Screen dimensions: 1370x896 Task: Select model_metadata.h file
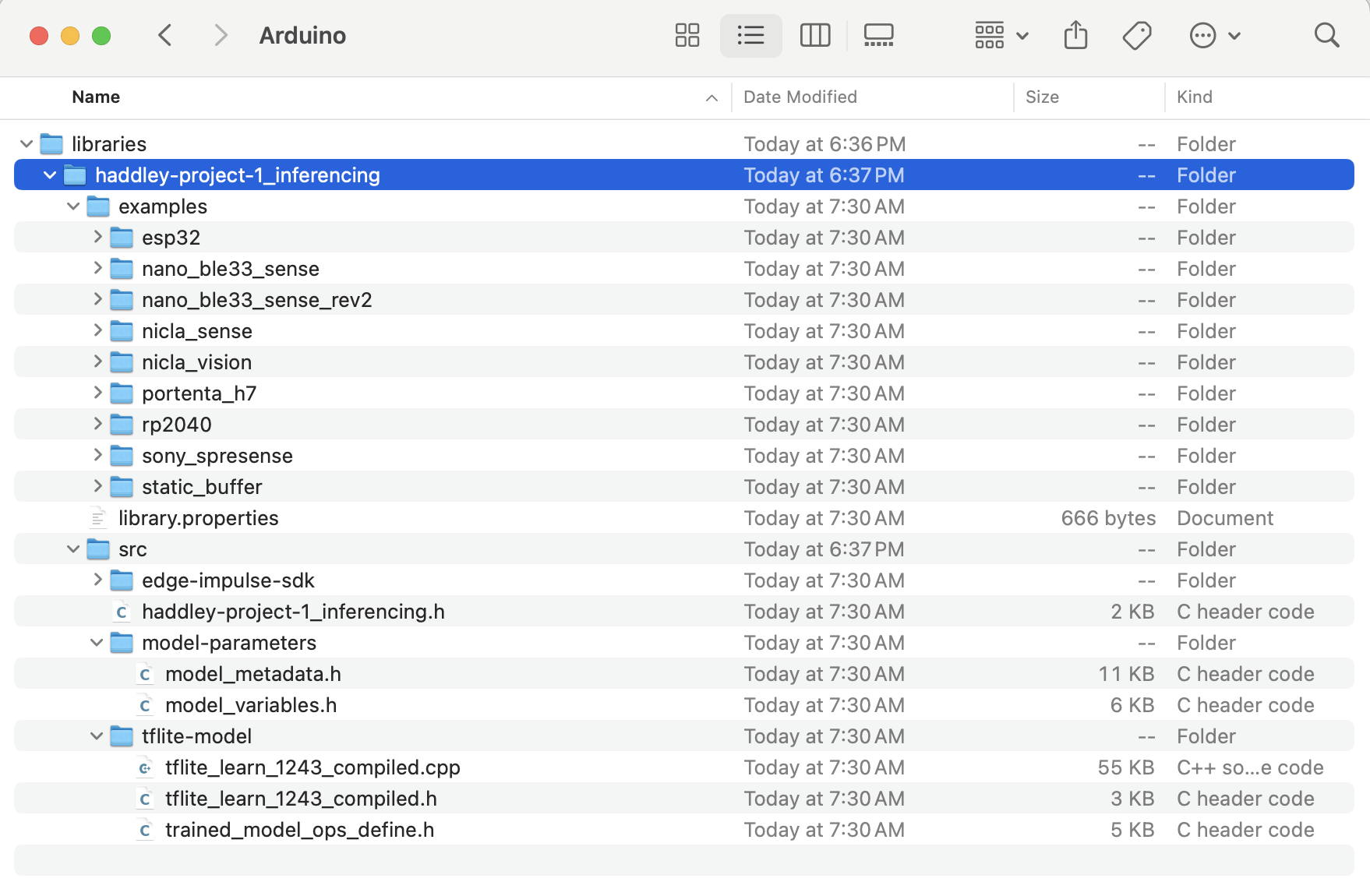pyautogui.click(x=252, y=674)
